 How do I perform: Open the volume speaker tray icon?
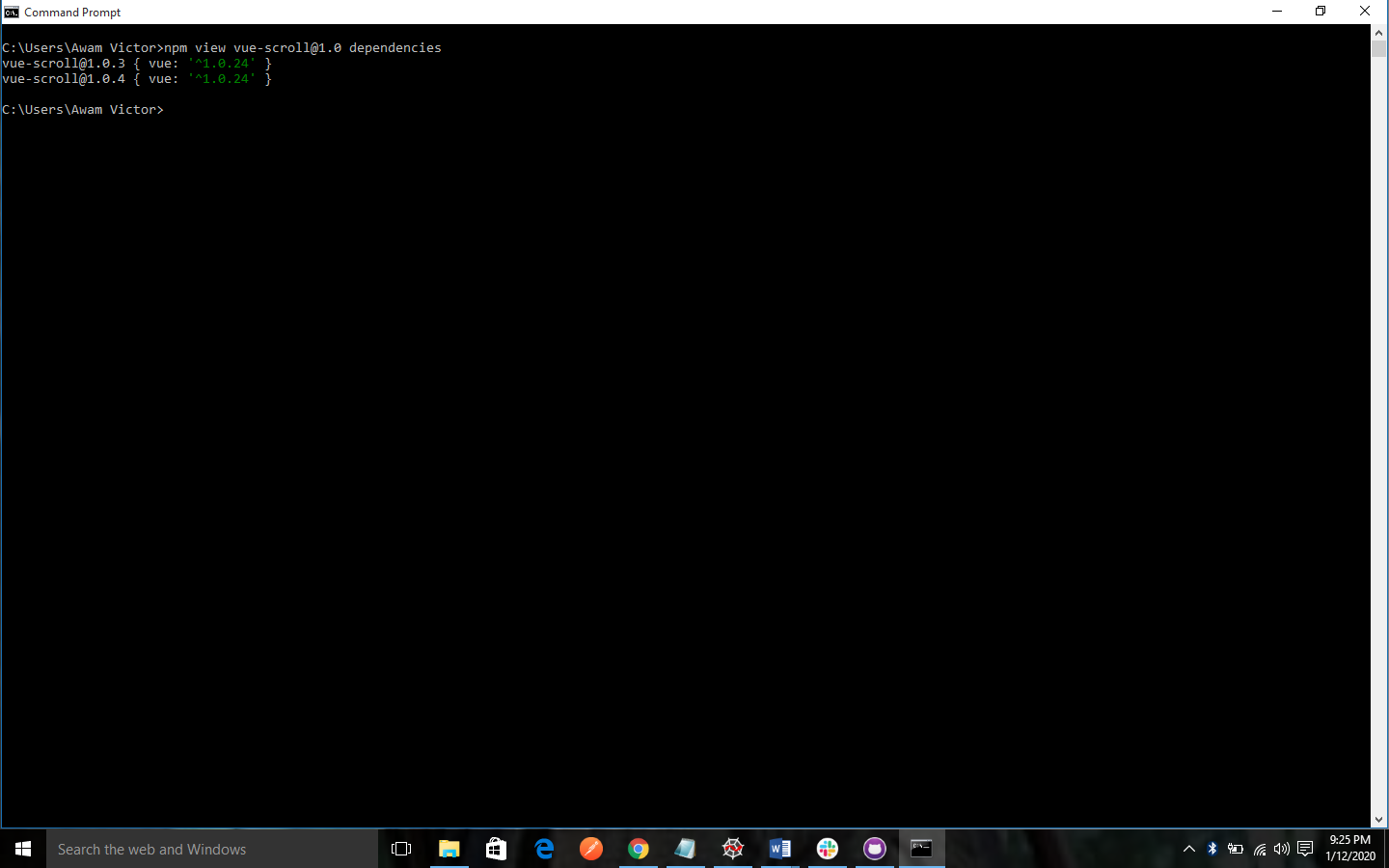tap(1282, 849)
